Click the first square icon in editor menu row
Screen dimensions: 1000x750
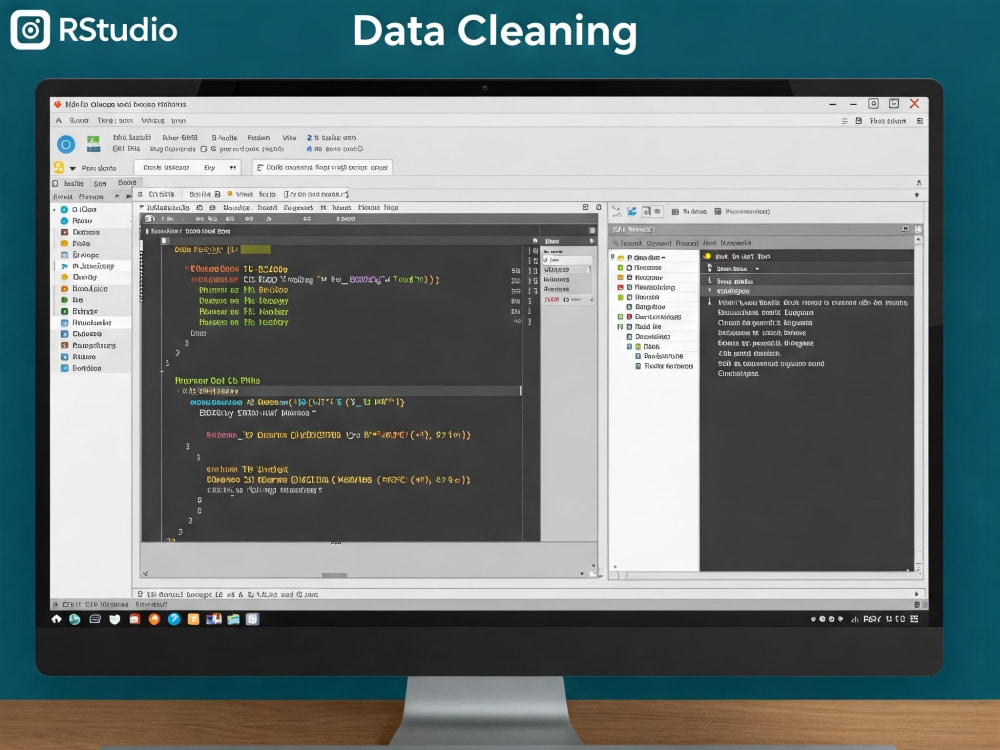click(200, 208)
